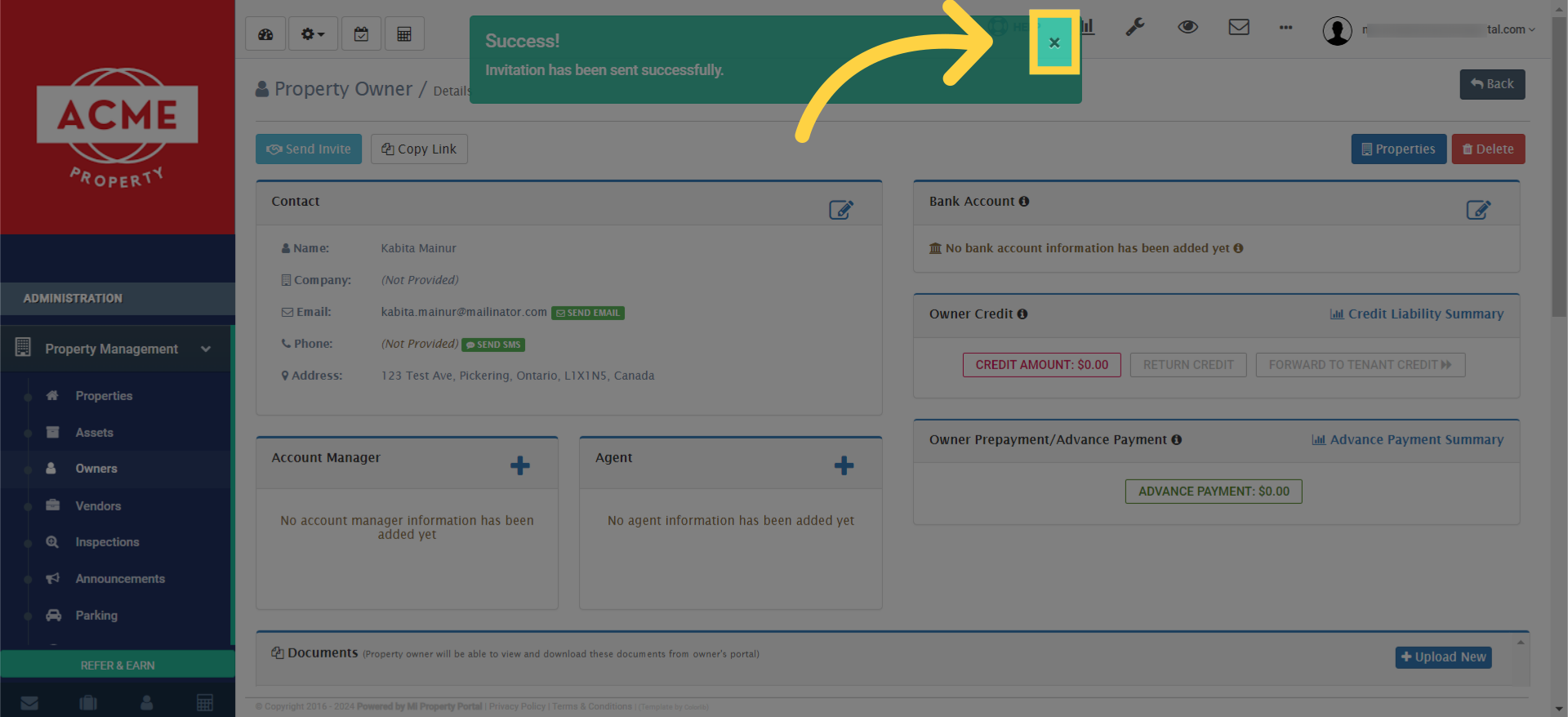Click the Copy Link button
This screenshot has width=1568, height=717.
(x=419, y=149)
